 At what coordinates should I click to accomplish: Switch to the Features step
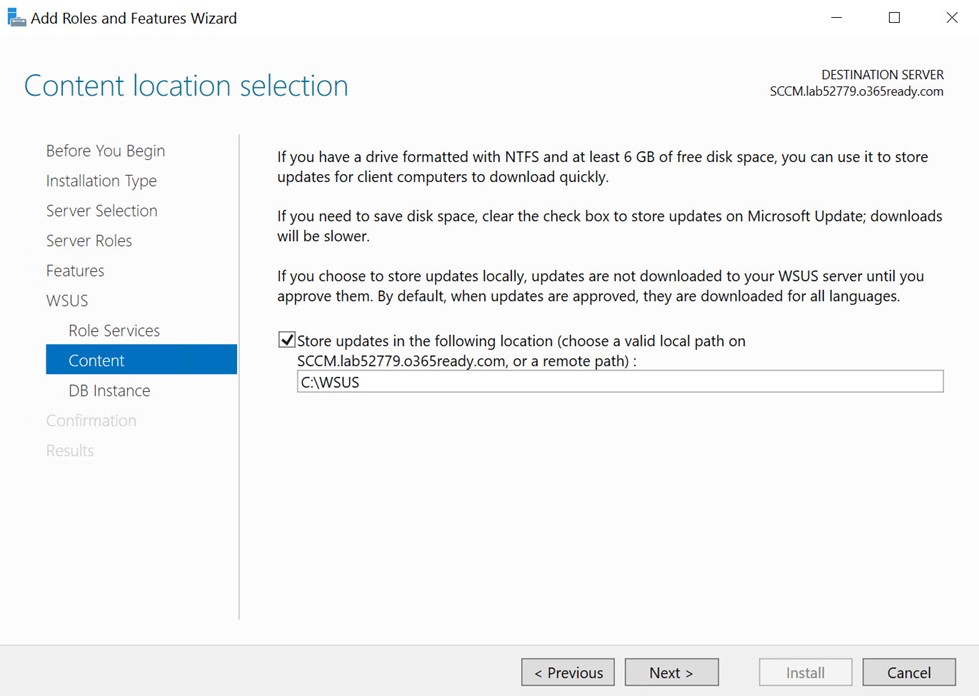pyautogui.click(x=75, y=270)
